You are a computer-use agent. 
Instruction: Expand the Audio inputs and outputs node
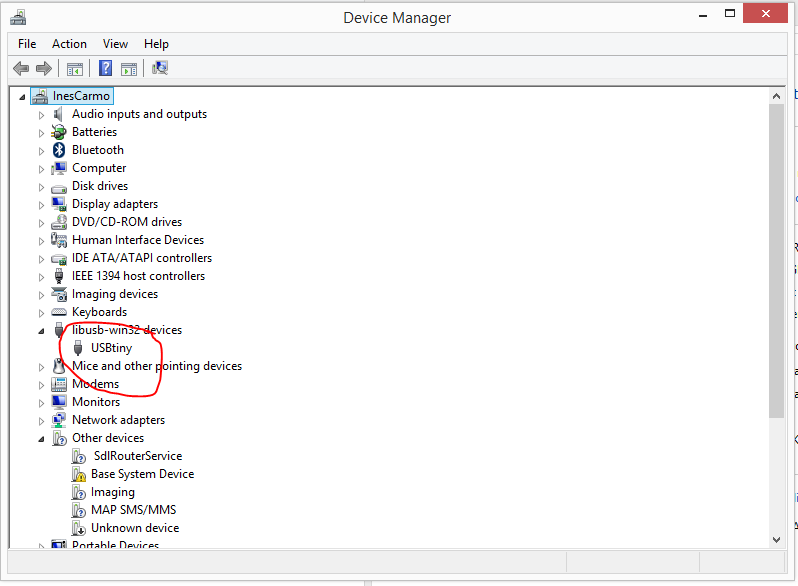point(41,115)
